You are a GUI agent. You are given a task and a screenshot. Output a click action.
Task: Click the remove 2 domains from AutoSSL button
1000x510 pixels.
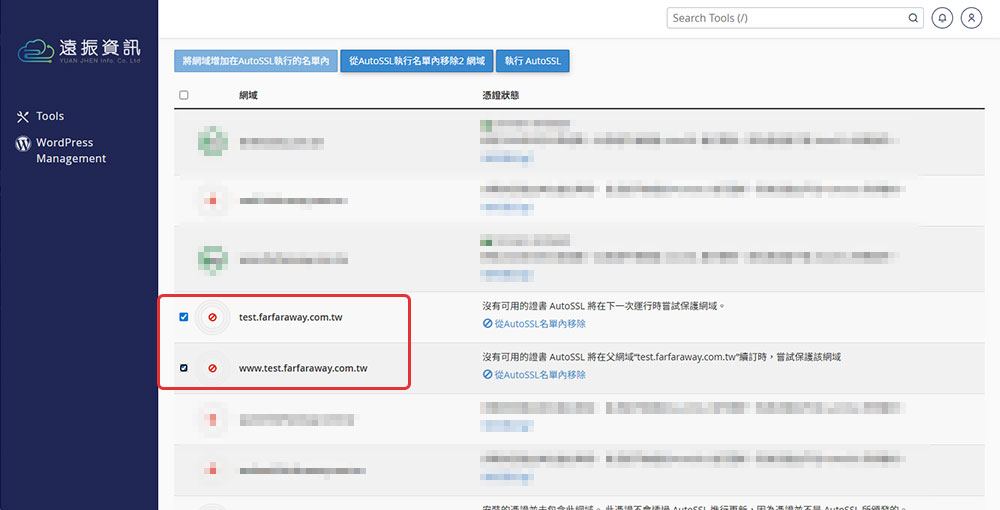[416, 61]
